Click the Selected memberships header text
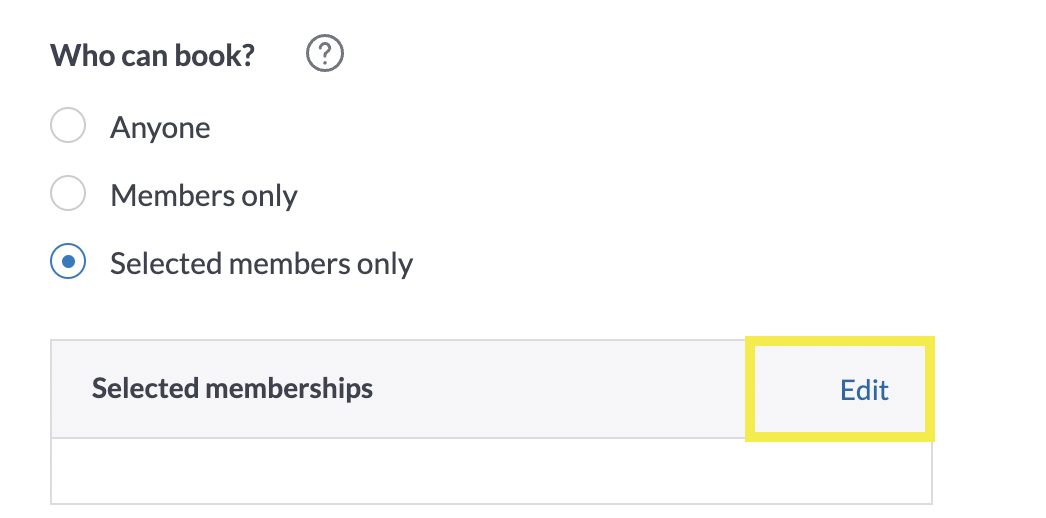 pos(232,389)
